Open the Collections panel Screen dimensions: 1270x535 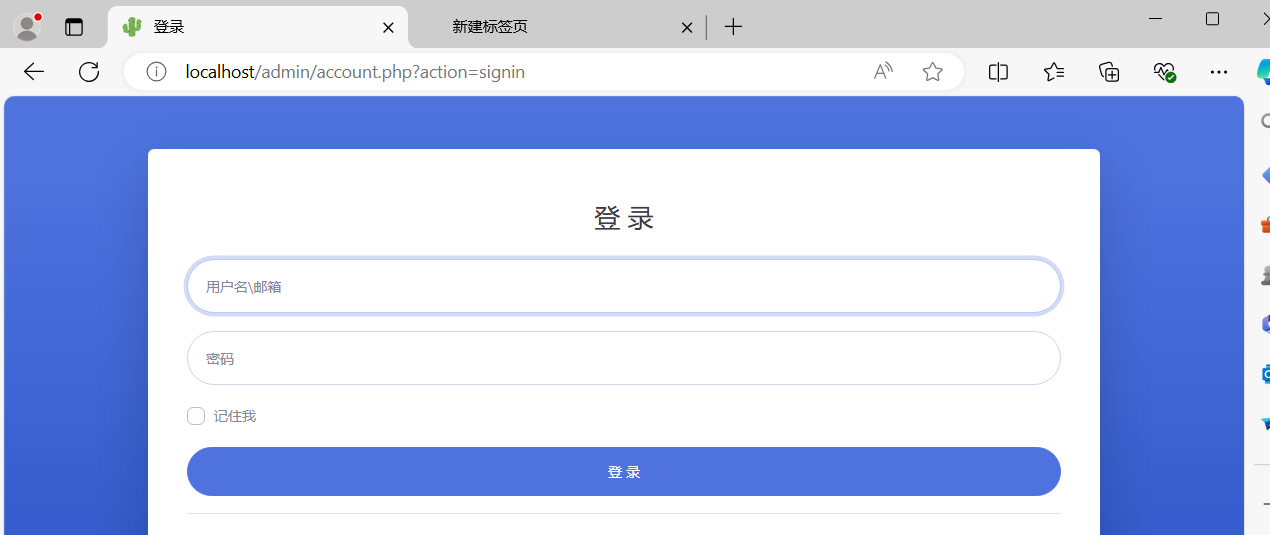click(1109, 72)
